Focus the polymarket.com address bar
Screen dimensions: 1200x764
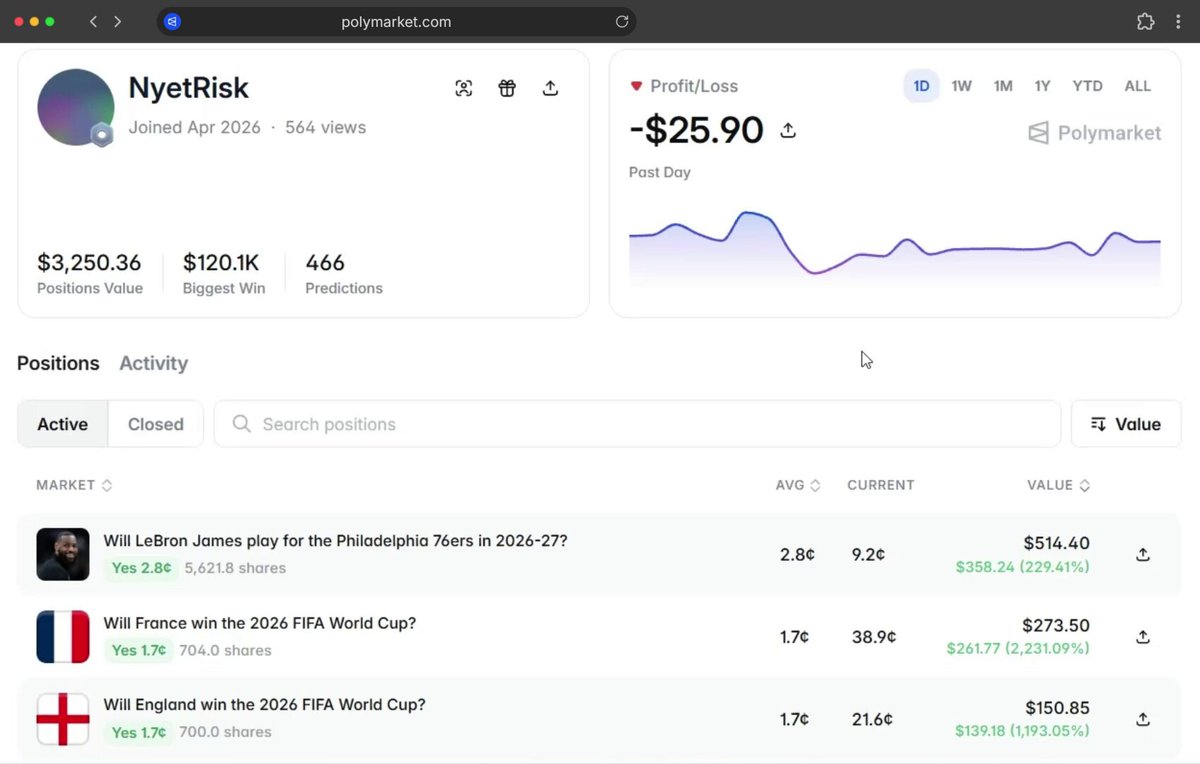pos(396,21)
